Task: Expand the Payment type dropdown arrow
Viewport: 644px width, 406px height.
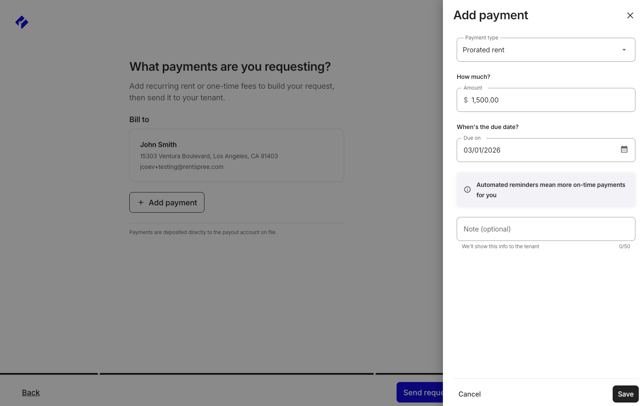Action: (624, 50)
